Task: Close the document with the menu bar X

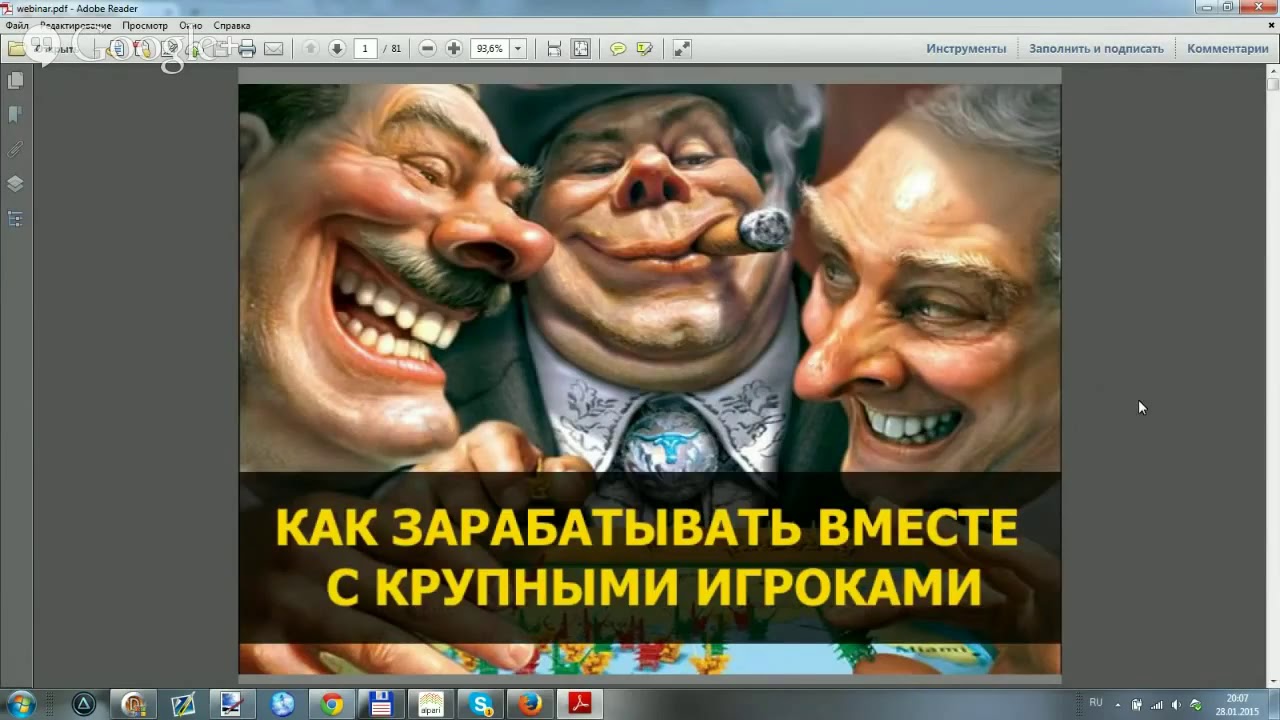Action: coord(1272,25)
